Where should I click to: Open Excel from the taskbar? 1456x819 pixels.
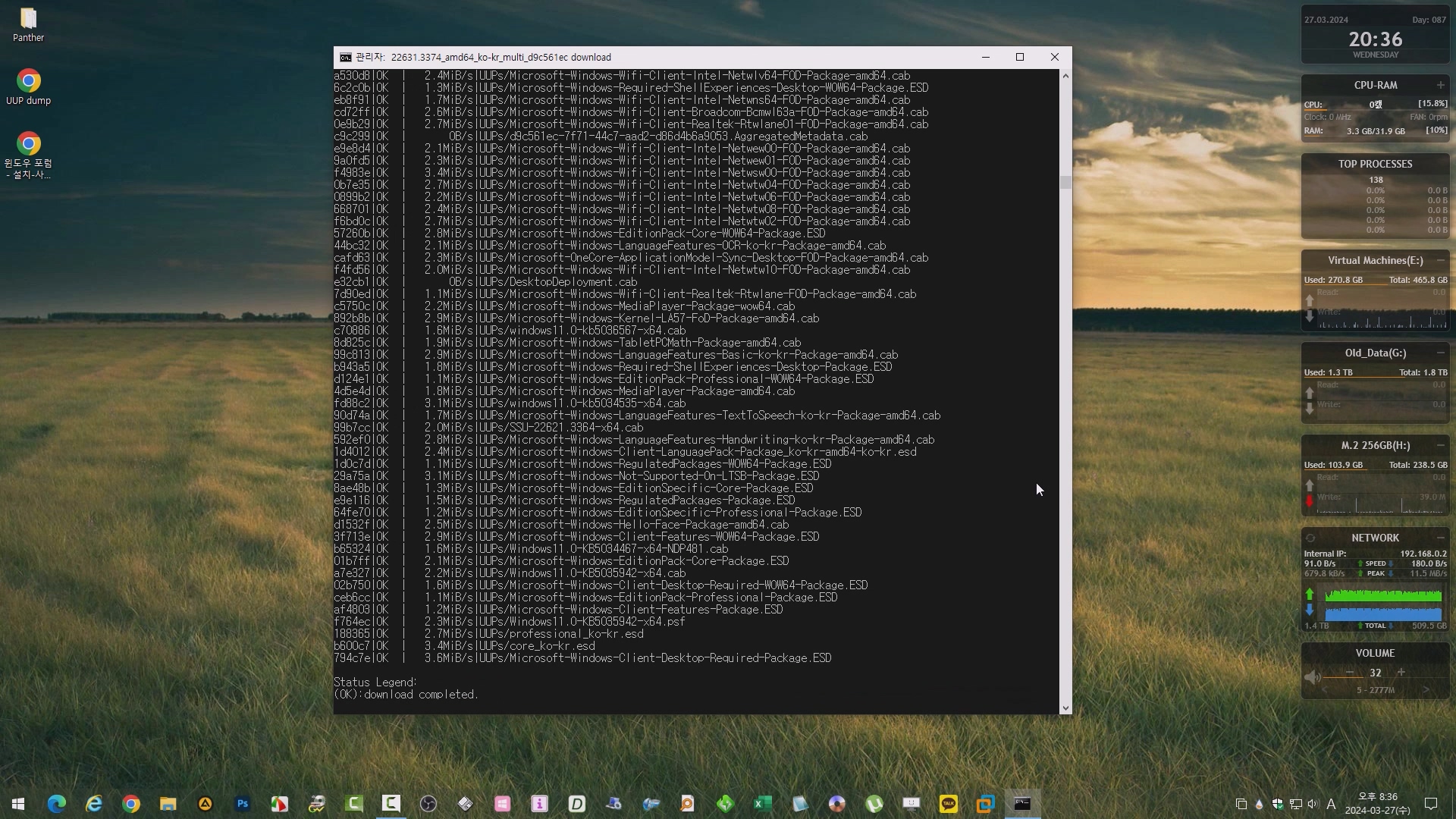pyautogui.click(x=763, y=804)
